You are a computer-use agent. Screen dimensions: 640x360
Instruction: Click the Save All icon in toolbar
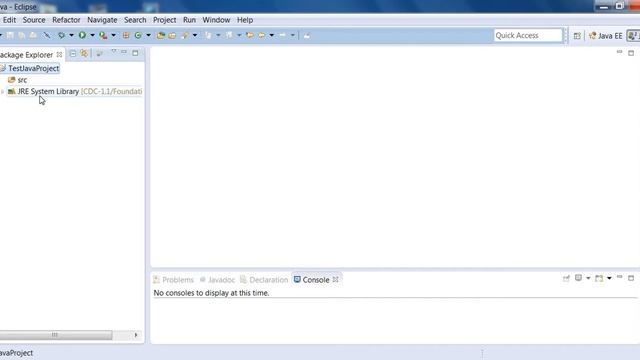pyautogui.click(x=21, y=36)
